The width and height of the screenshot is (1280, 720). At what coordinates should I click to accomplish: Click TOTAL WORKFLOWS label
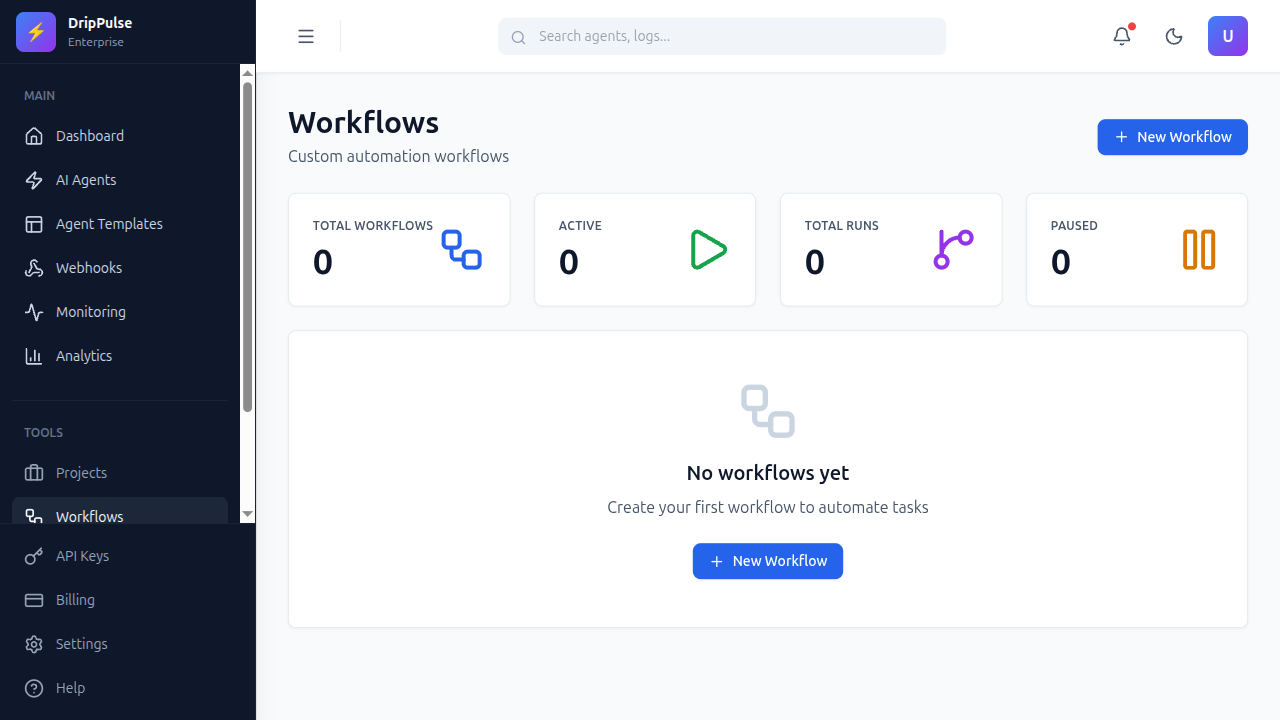tap(373, 226)
